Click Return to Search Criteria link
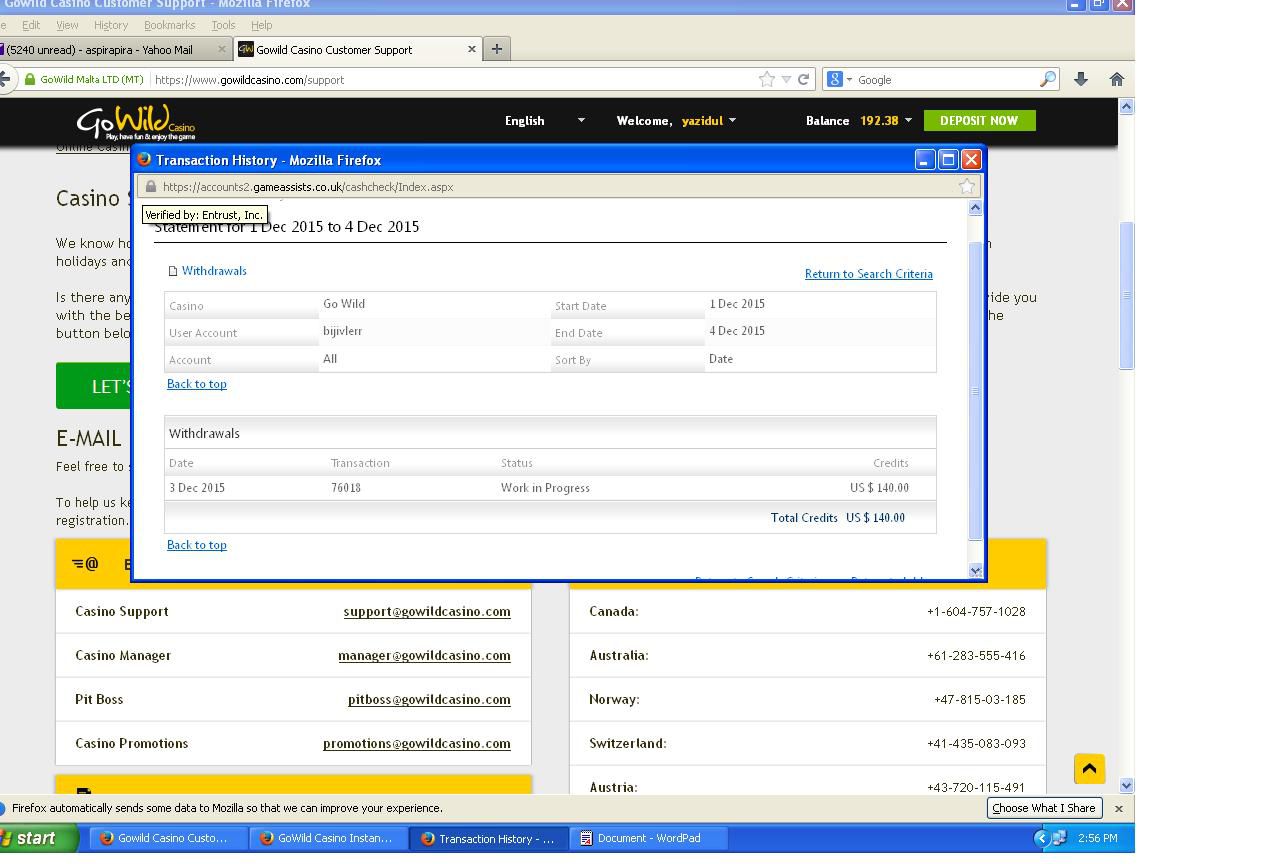 [x=869, y=274]
